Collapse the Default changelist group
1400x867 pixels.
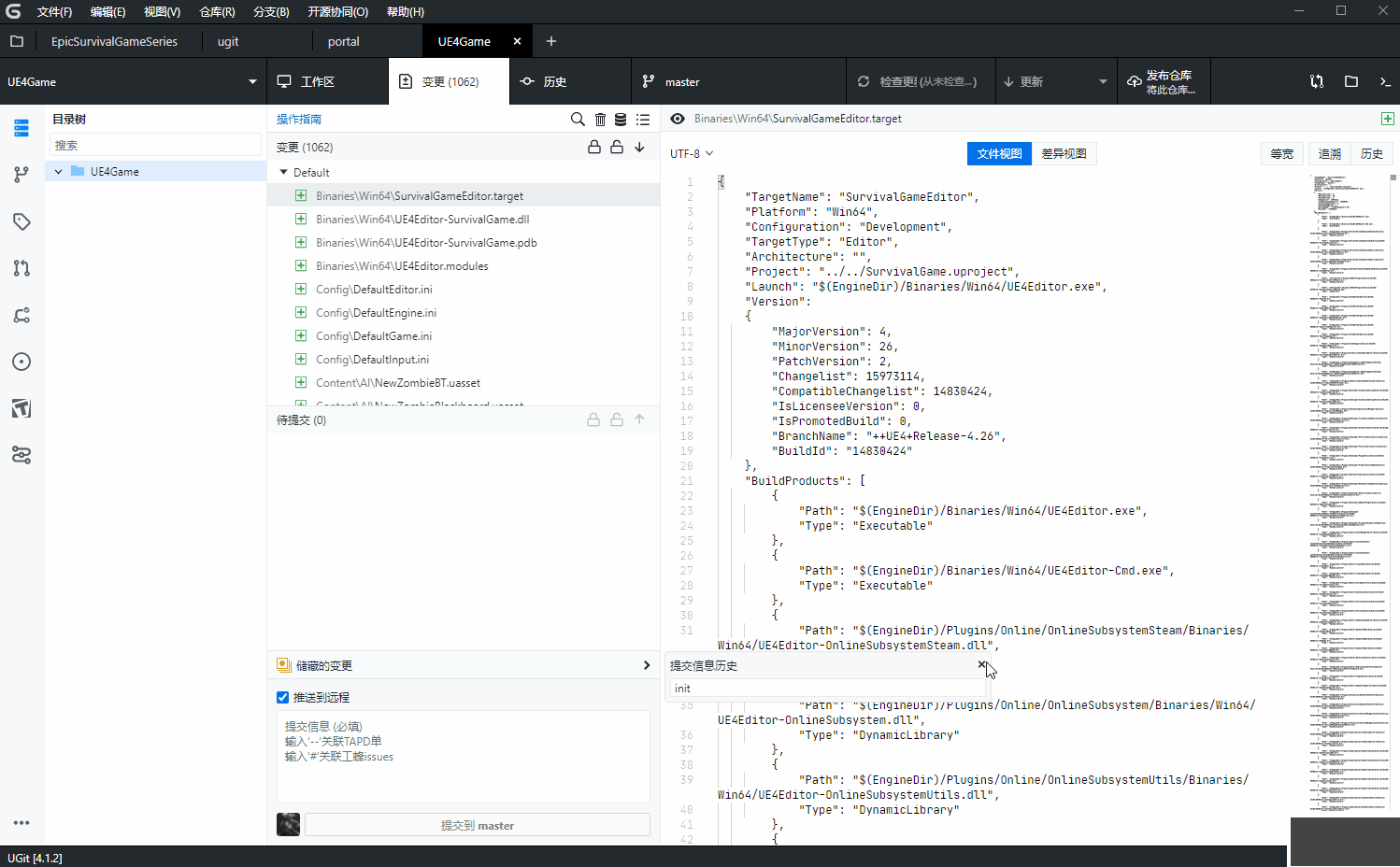click(x=284, y=173)
